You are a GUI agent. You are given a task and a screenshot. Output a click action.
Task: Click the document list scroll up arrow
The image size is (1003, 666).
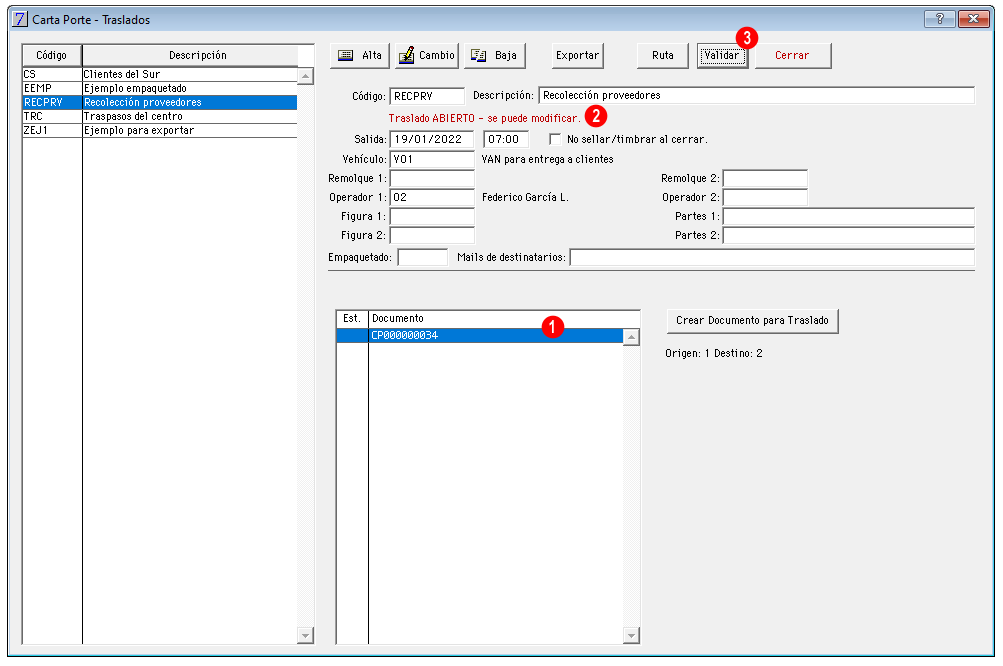(631, 337)
